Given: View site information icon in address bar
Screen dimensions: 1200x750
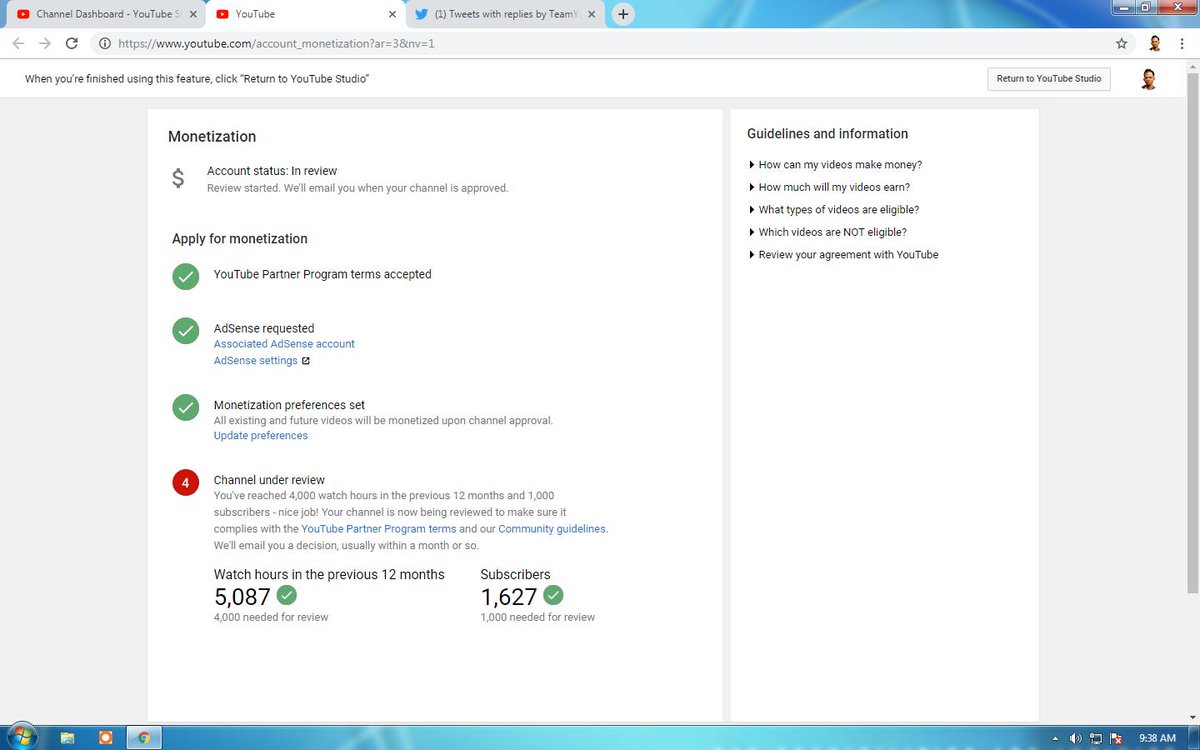Looking at the screenshot, I should 104,44.
